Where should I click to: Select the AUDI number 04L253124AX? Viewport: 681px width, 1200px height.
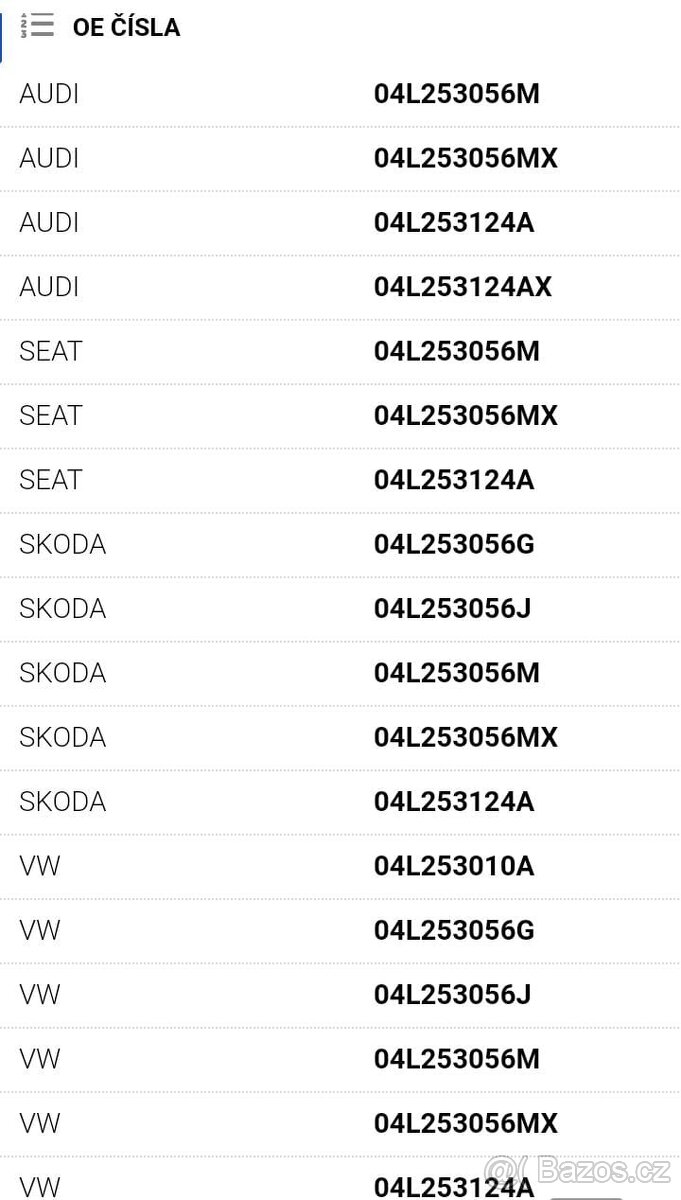(462, 287)
